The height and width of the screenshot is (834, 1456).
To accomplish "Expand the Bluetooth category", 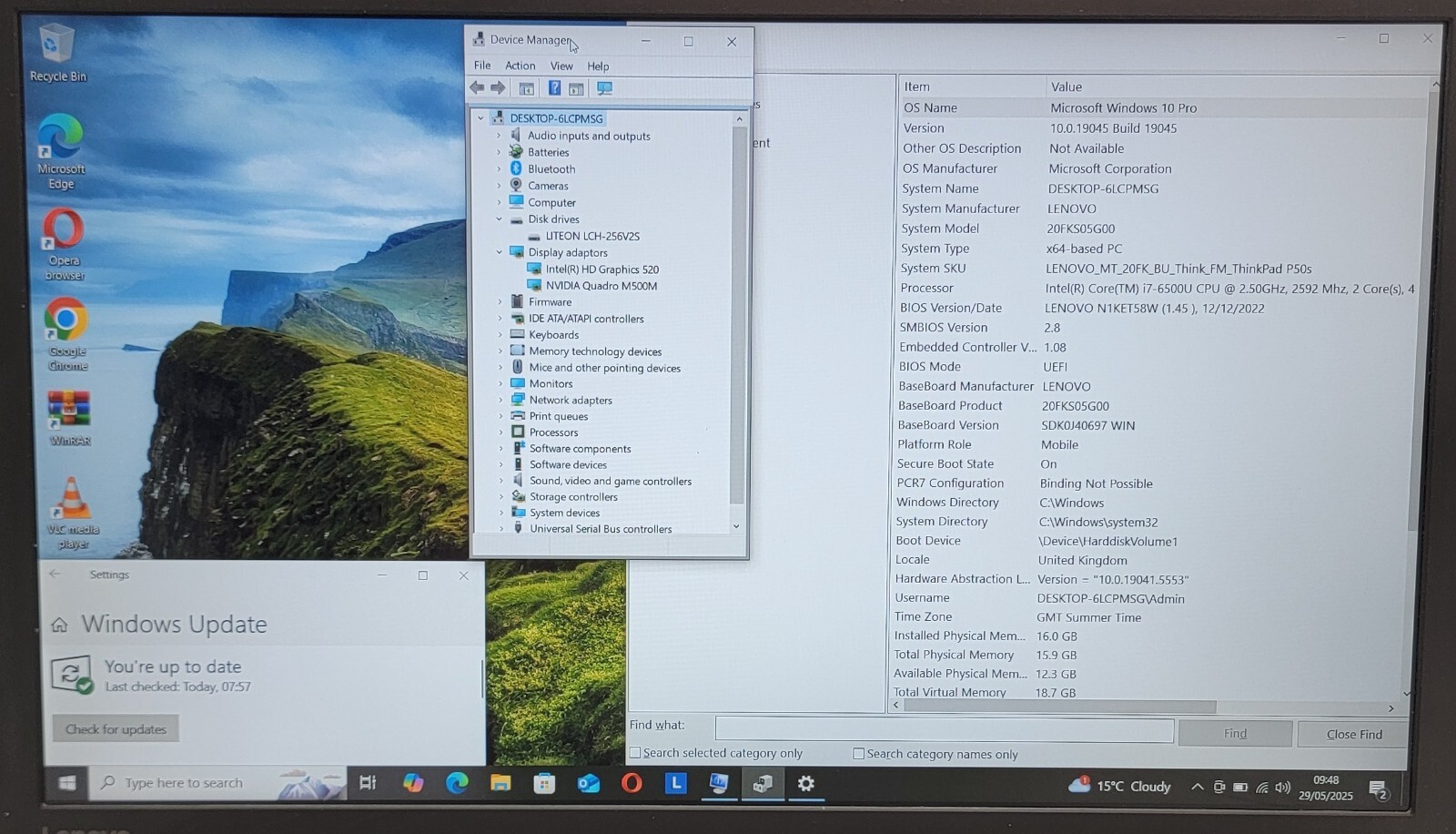I will click(x=499, y=168).
